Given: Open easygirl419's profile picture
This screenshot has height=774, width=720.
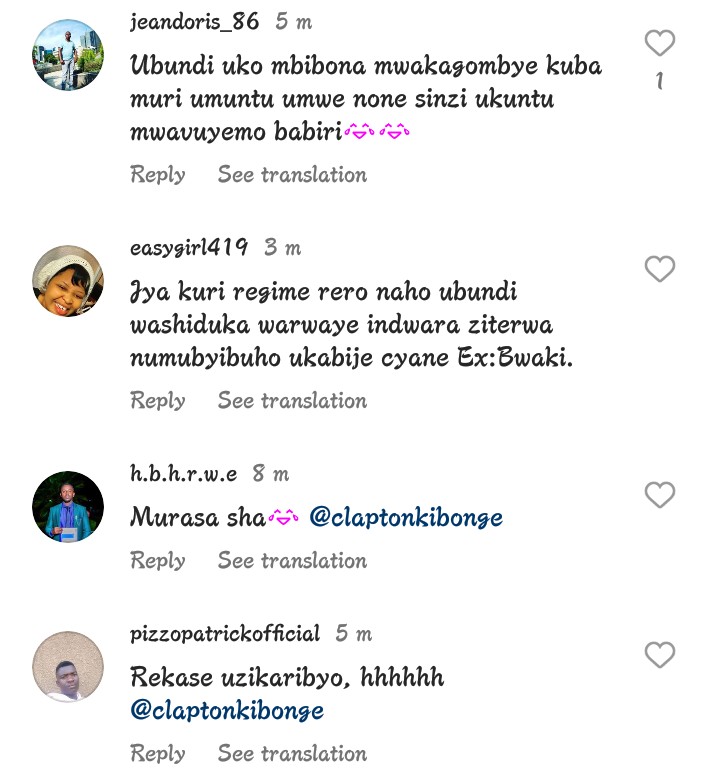Looking at the screenshot, I should coord(68,281).
